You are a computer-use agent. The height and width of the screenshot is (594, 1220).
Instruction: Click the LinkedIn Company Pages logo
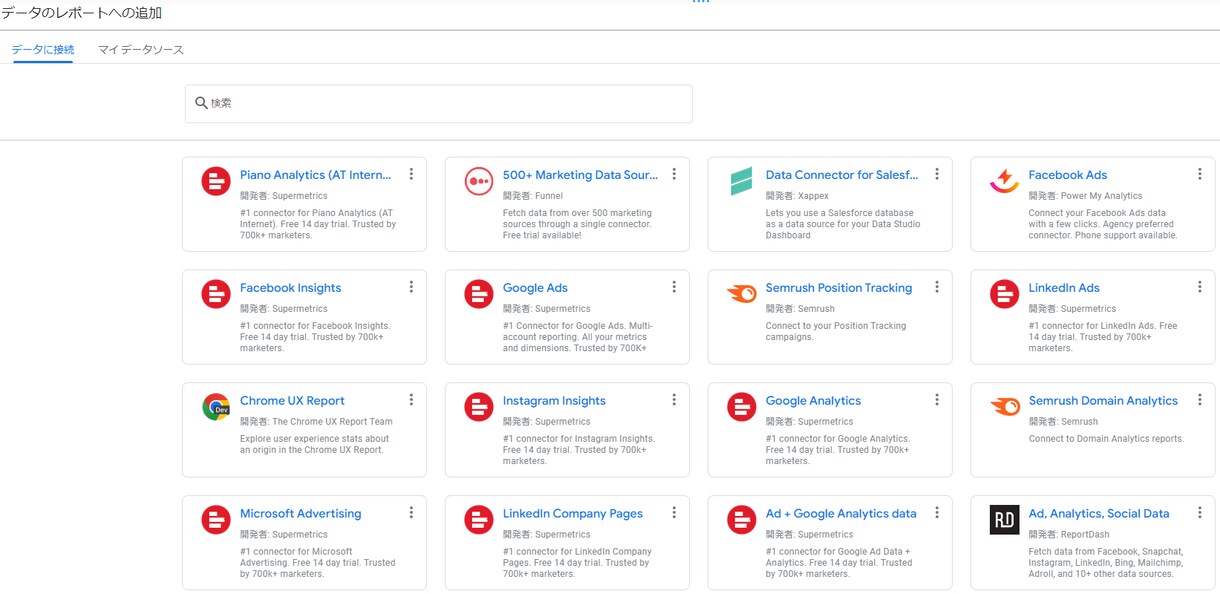point(479,520)
